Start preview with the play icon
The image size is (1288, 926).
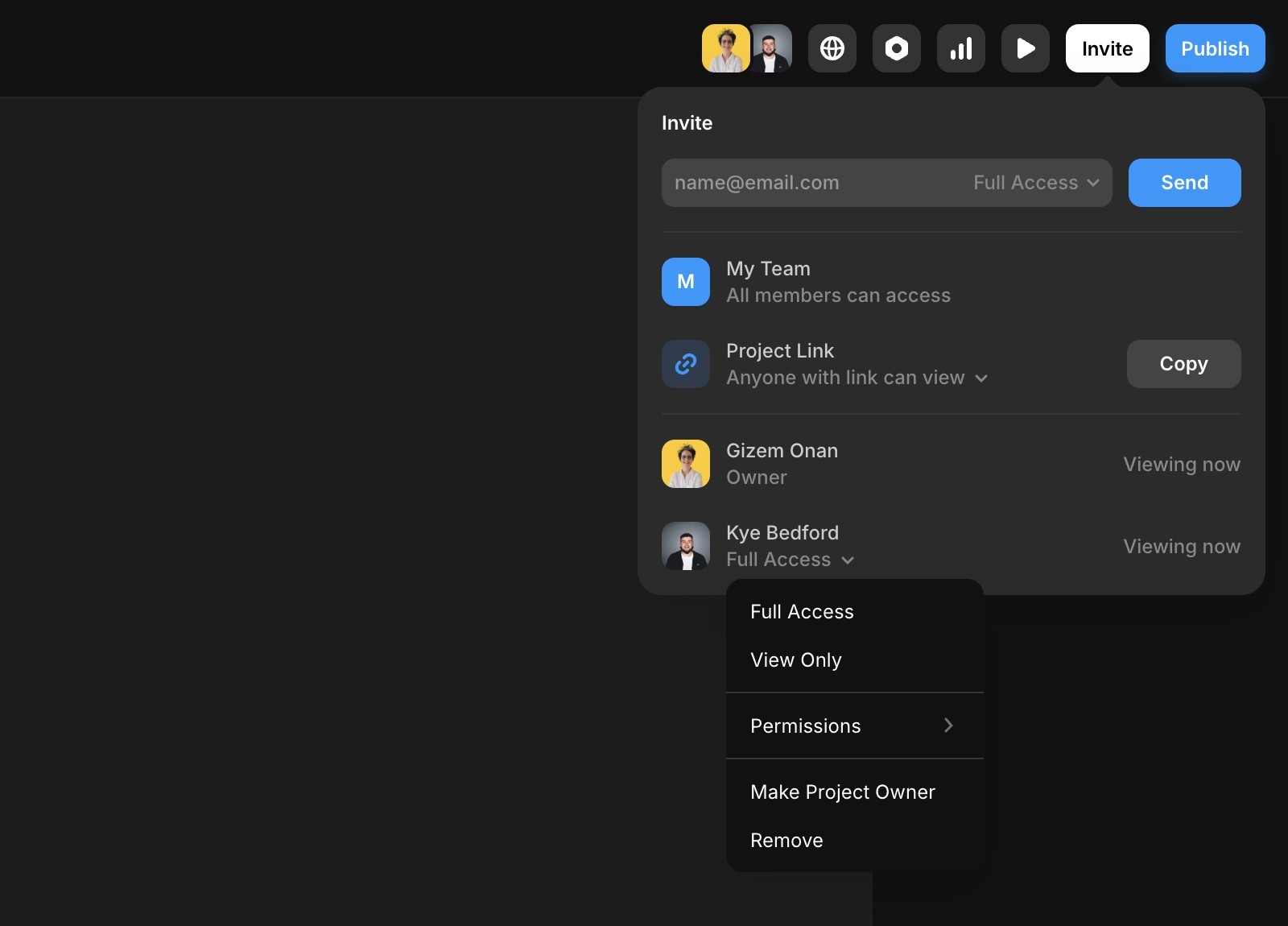[1026, 48]
